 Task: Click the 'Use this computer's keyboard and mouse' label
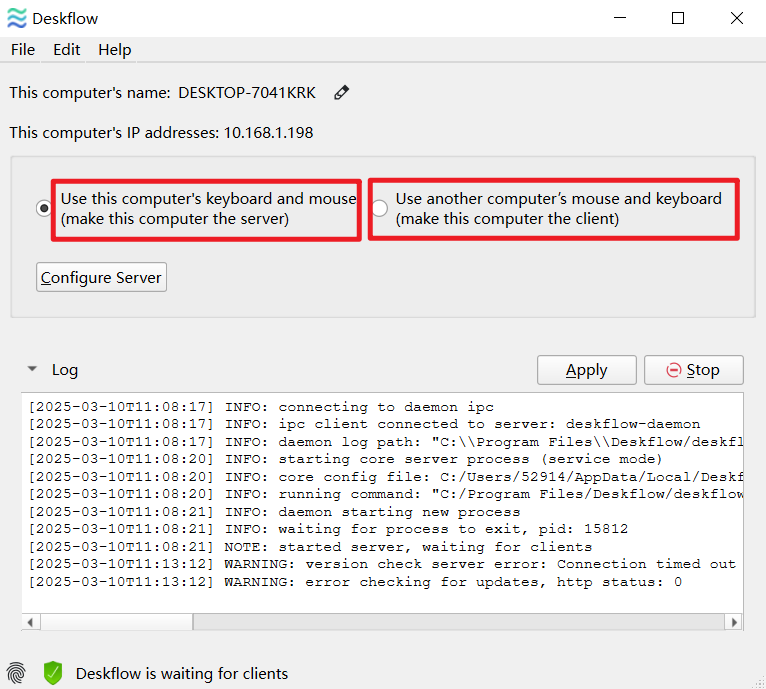[x=209, y=209]
